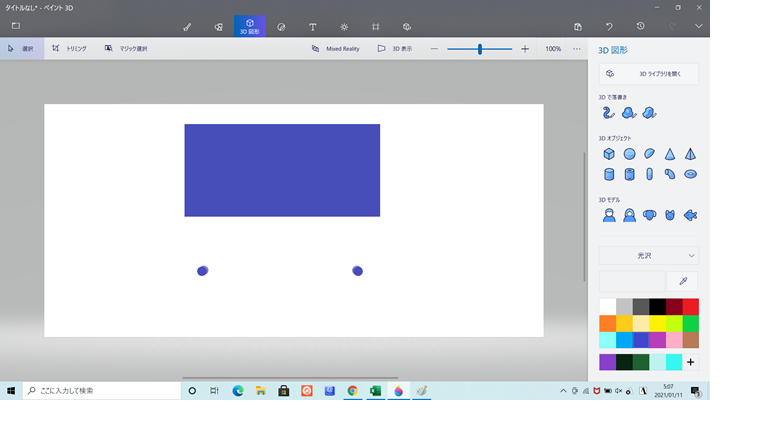Insert a 3D cube object
760x428 pixels.
coord(609,154)
